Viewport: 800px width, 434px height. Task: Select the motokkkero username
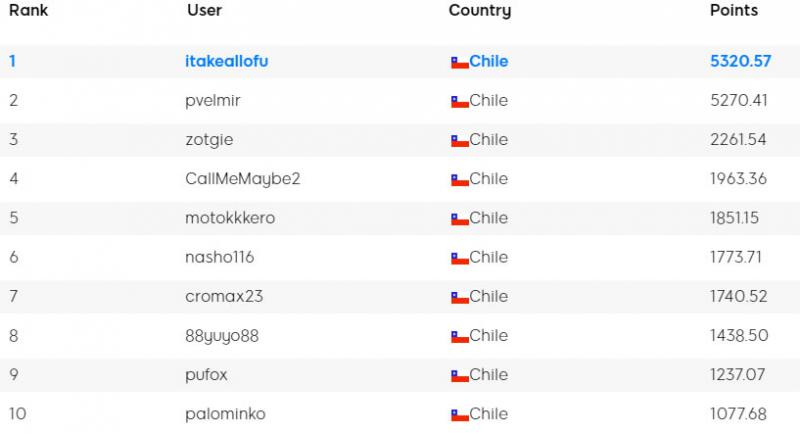pos(230,218)
